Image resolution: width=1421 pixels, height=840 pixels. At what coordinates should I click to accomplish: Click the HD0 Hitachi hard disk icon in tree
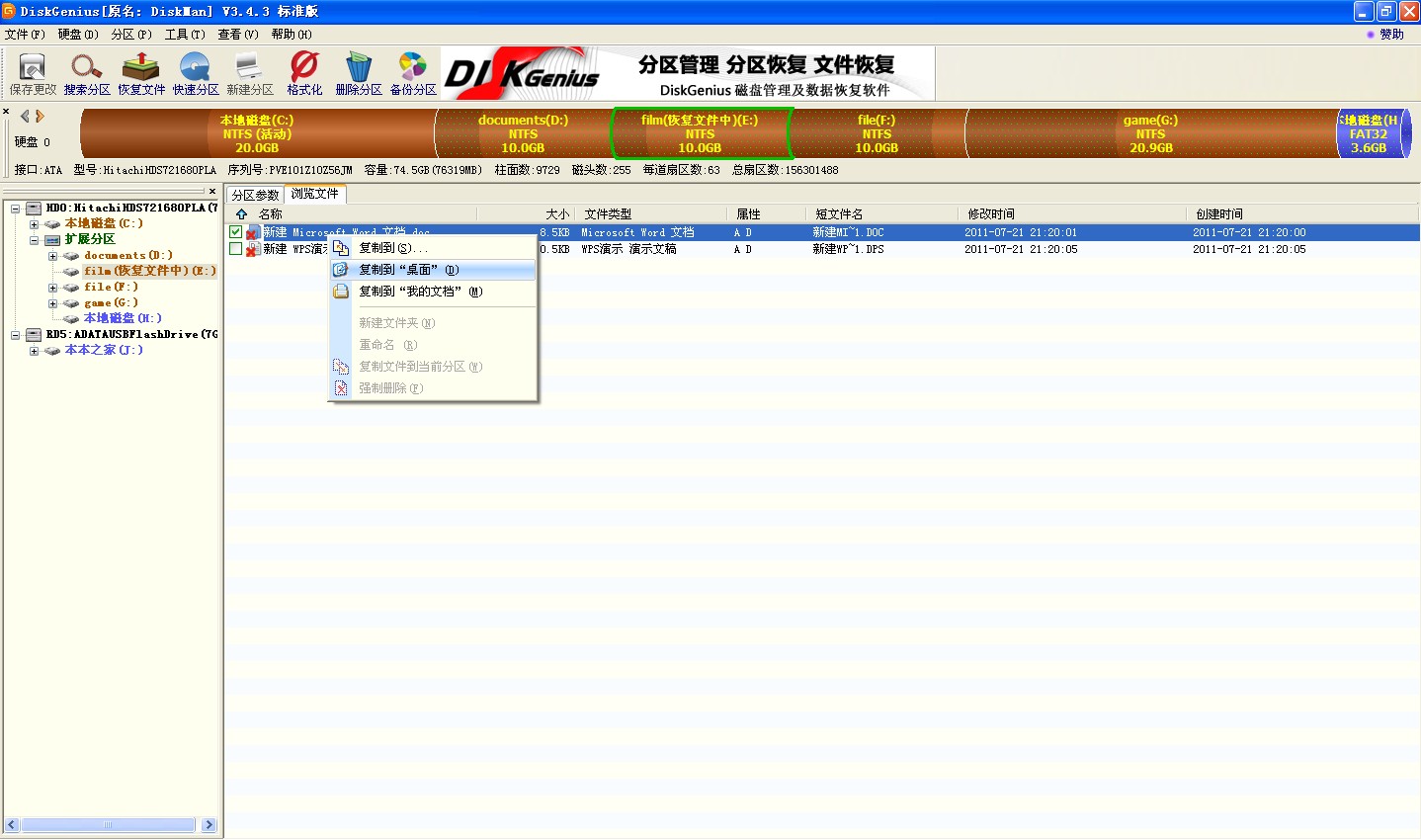click(34, 209)
